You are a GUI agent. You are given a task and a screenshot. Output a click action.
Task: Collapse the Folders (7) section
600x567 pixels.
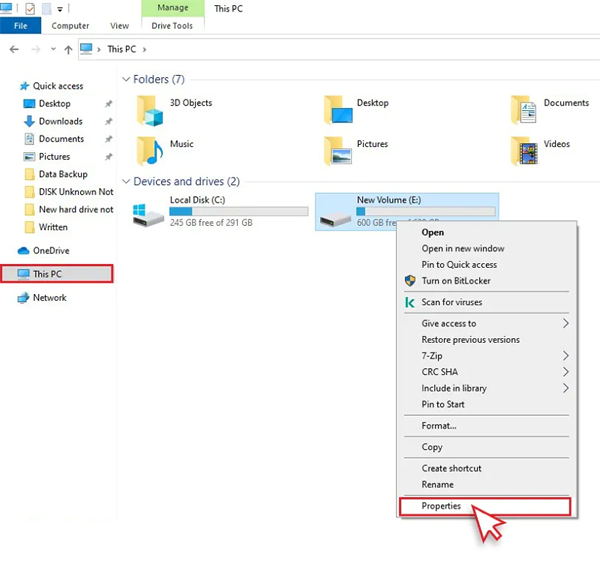pyautogui.click(x=125, y=79)
